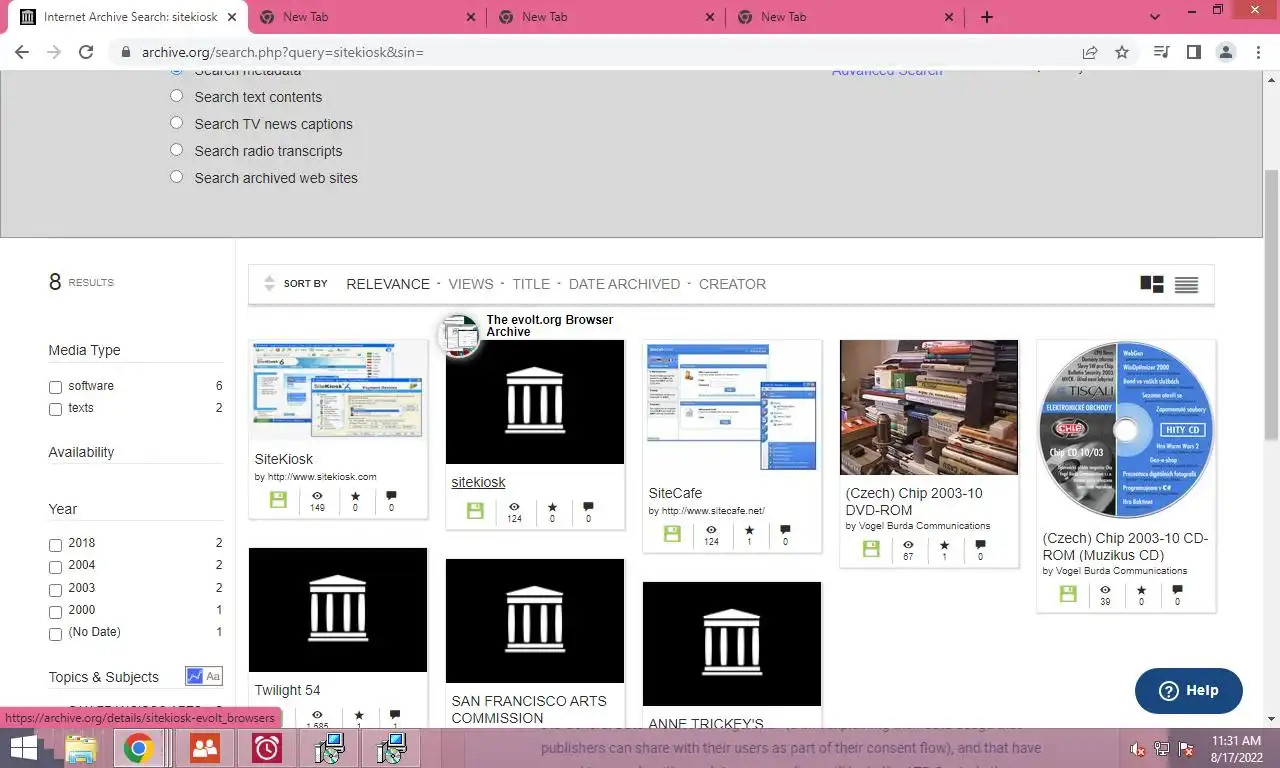Click software media icon under SiteKiosk card
Screen dimensions: 1280x768
point(278,499)
